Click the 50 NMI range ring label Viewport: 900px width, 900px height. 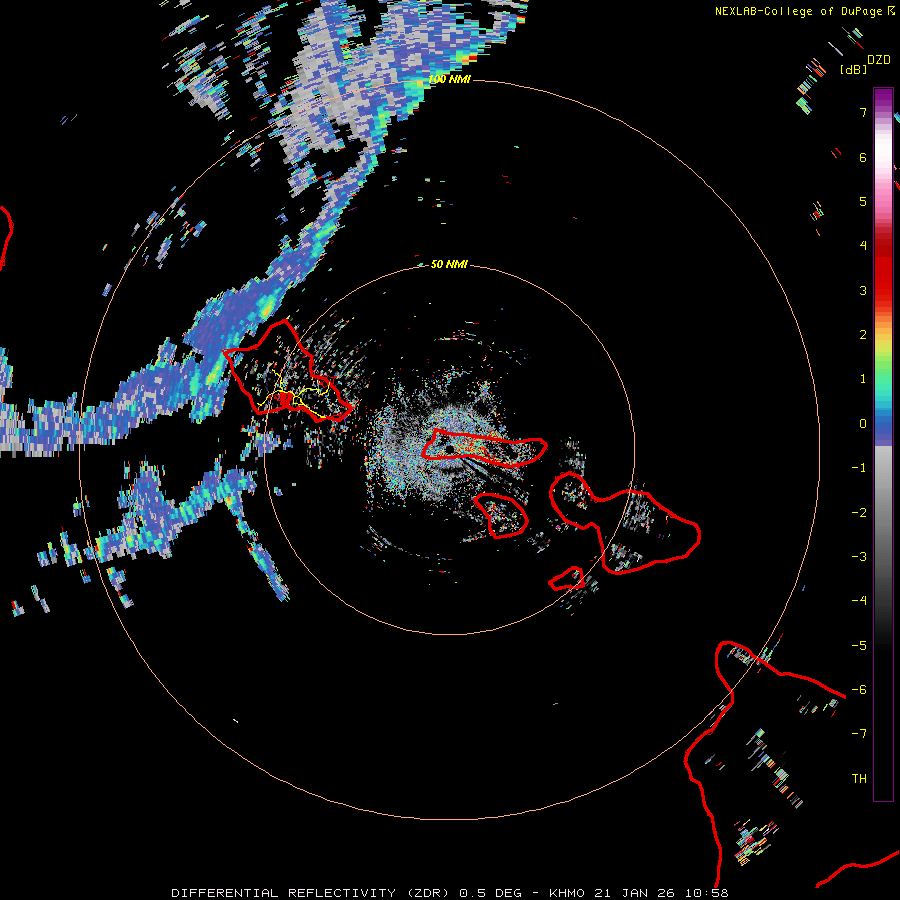pos(449,264)
